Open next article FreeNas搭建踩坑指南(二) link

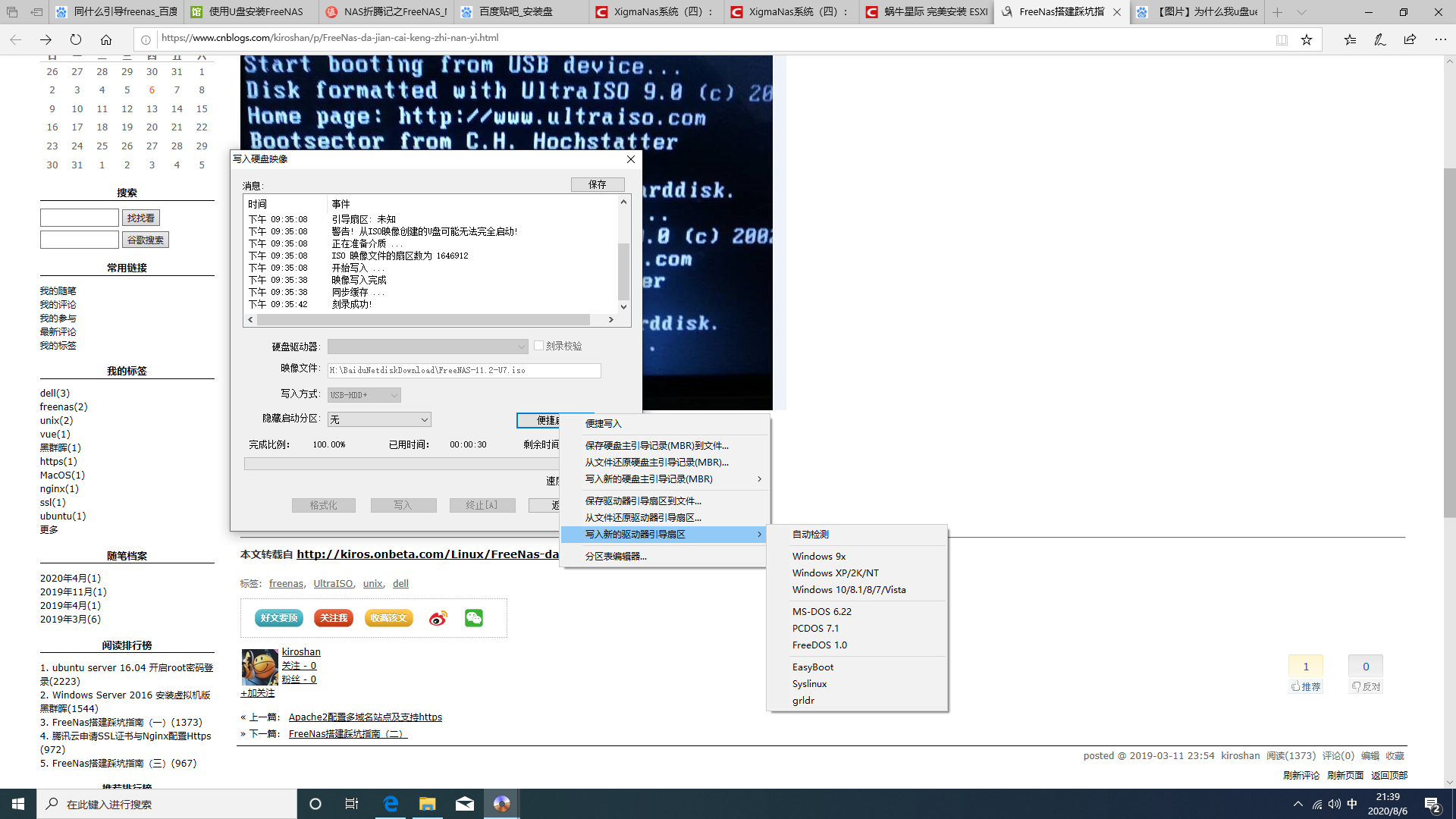348,734
